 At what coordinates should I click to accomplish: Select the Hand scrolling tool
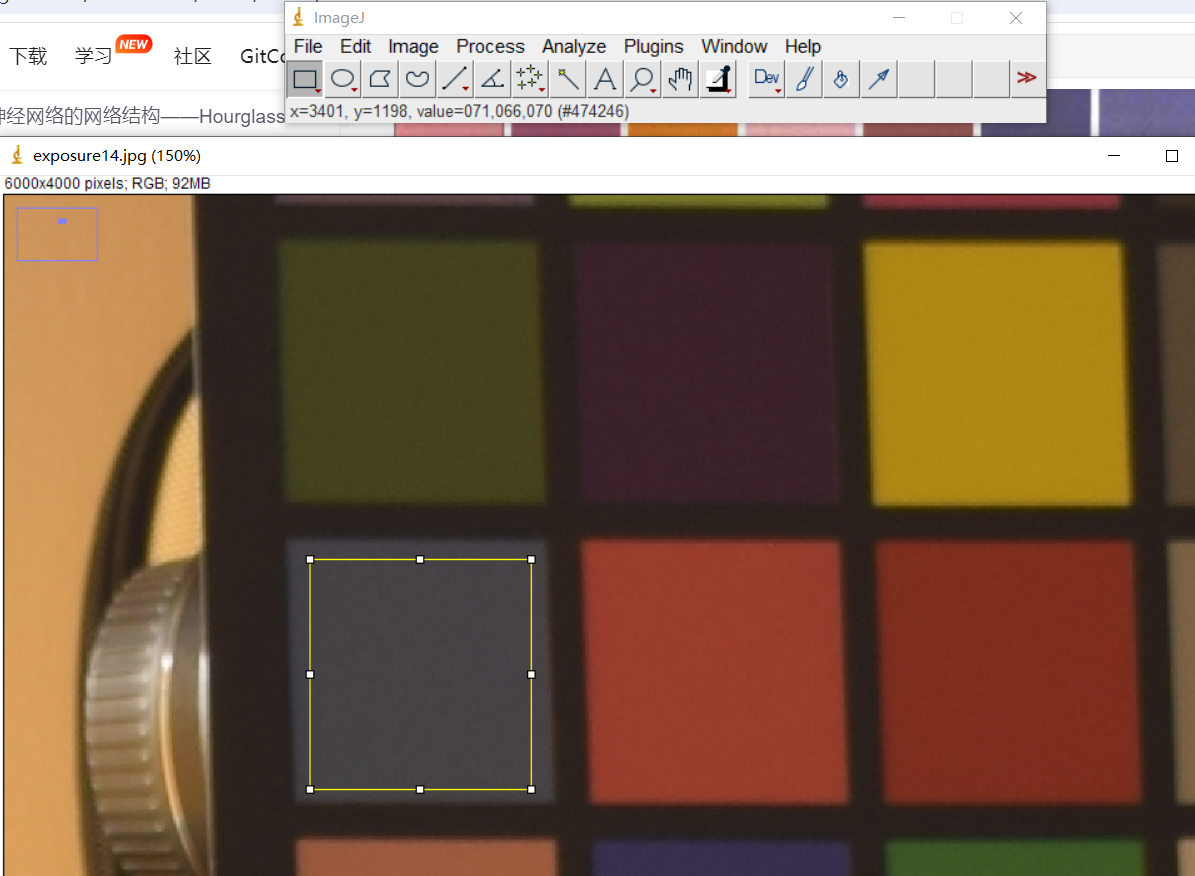coord(680,79)
